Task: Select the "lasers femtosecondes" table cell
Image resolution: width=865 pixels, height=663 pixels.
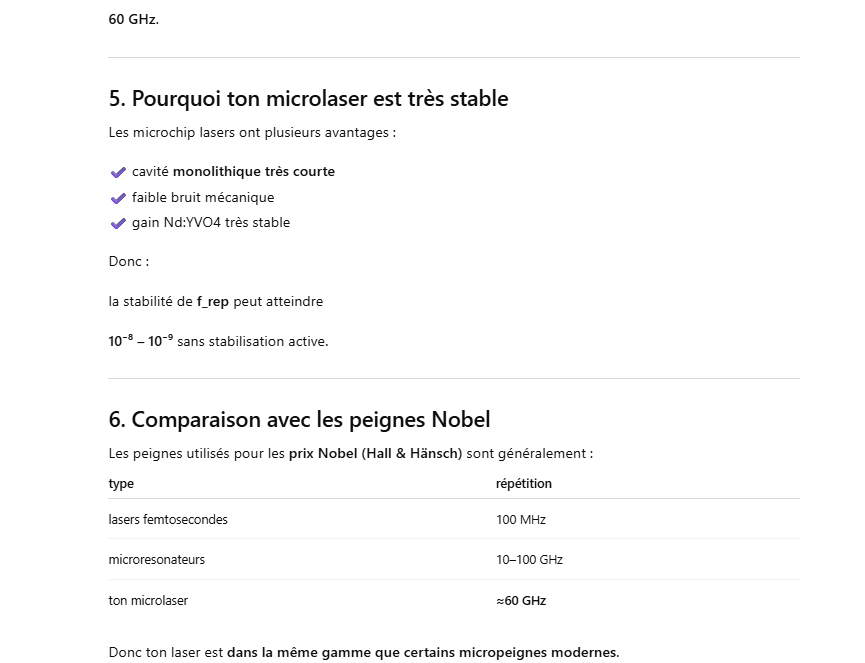Action: click(x=161, y=520)
